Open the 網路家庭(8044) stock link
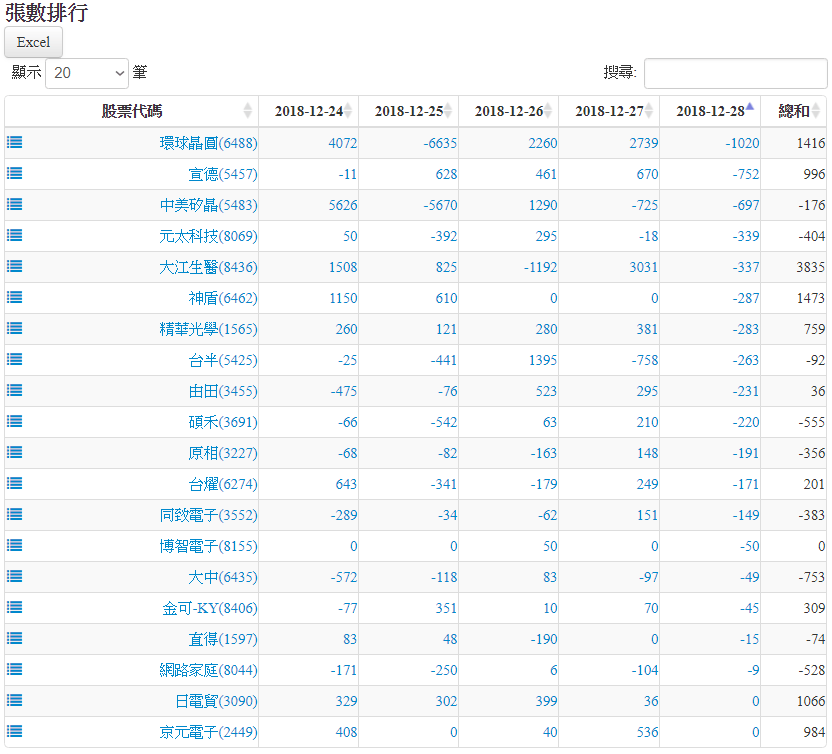The width and height of the screenshot is (832, 754). [208, 670]
